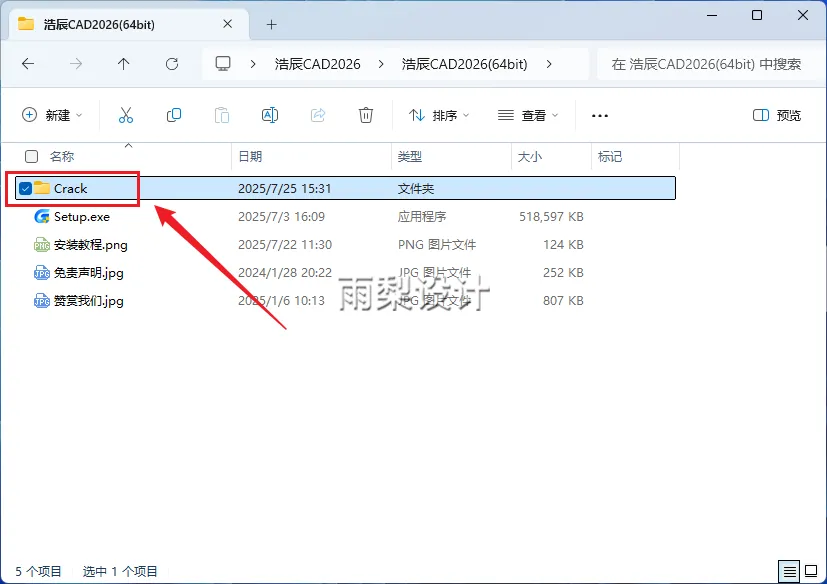Click the date 2025/7/3 16:09
827x584 pixels.
point(281,216)
